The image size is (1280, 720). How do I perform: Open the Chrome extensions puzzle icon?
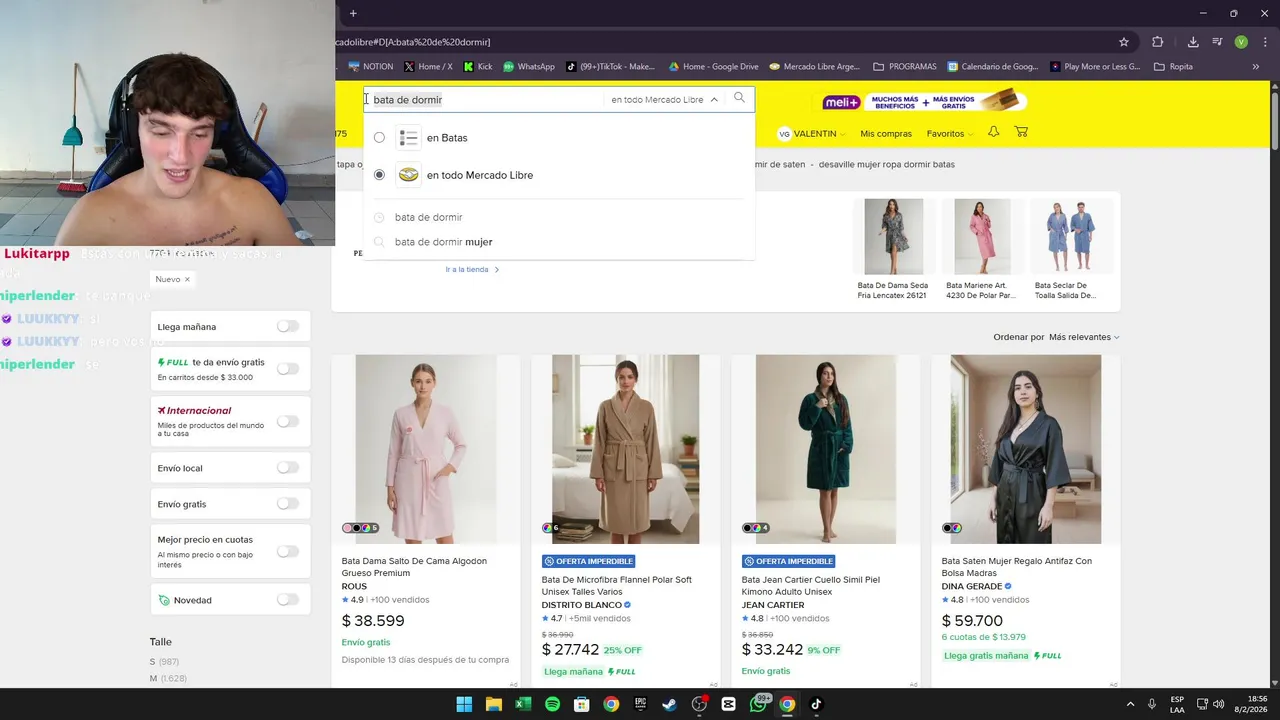tap(1157, 42)
